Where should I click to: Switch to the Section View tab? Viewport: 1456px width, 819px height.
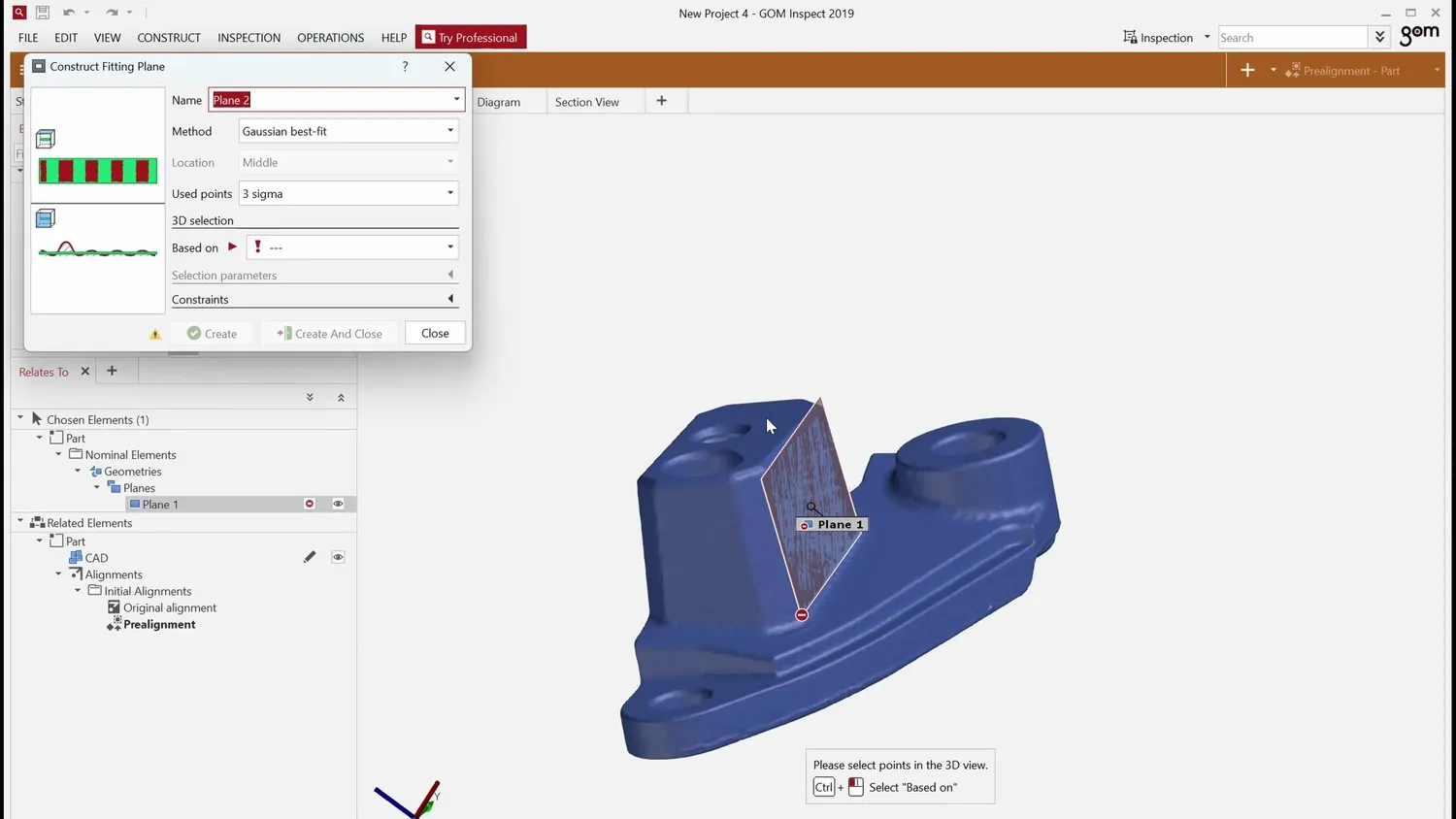586,102
